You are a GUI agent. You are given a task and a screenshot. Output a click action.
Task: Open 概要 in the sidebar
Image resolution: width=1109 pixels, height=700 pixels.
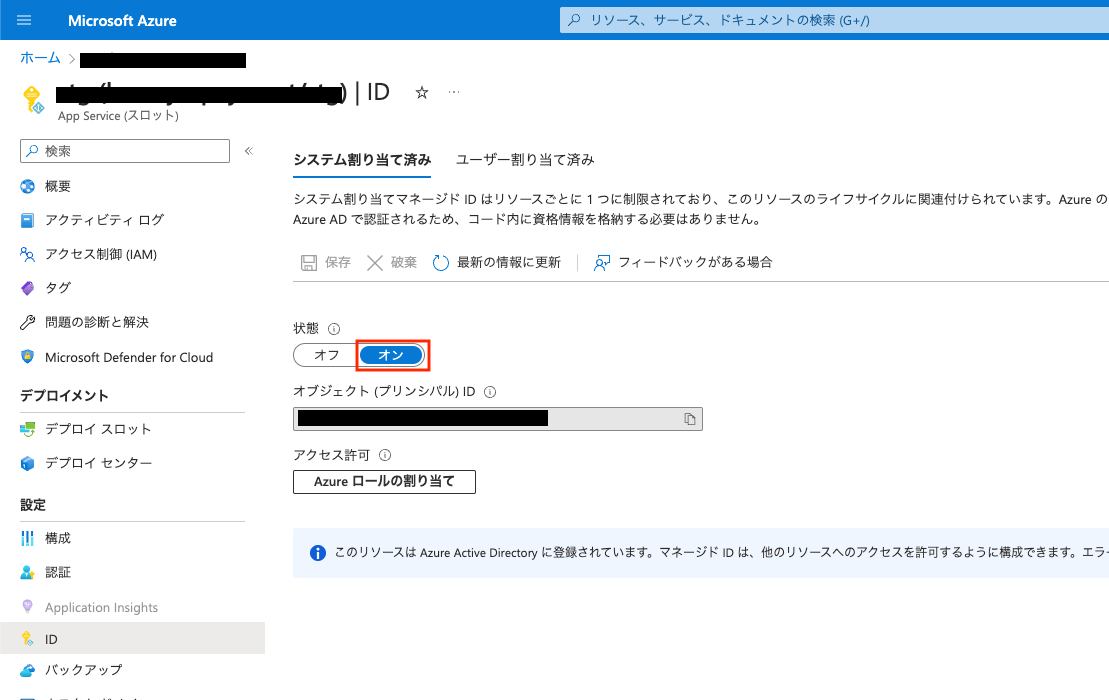(x=58, y=187)
